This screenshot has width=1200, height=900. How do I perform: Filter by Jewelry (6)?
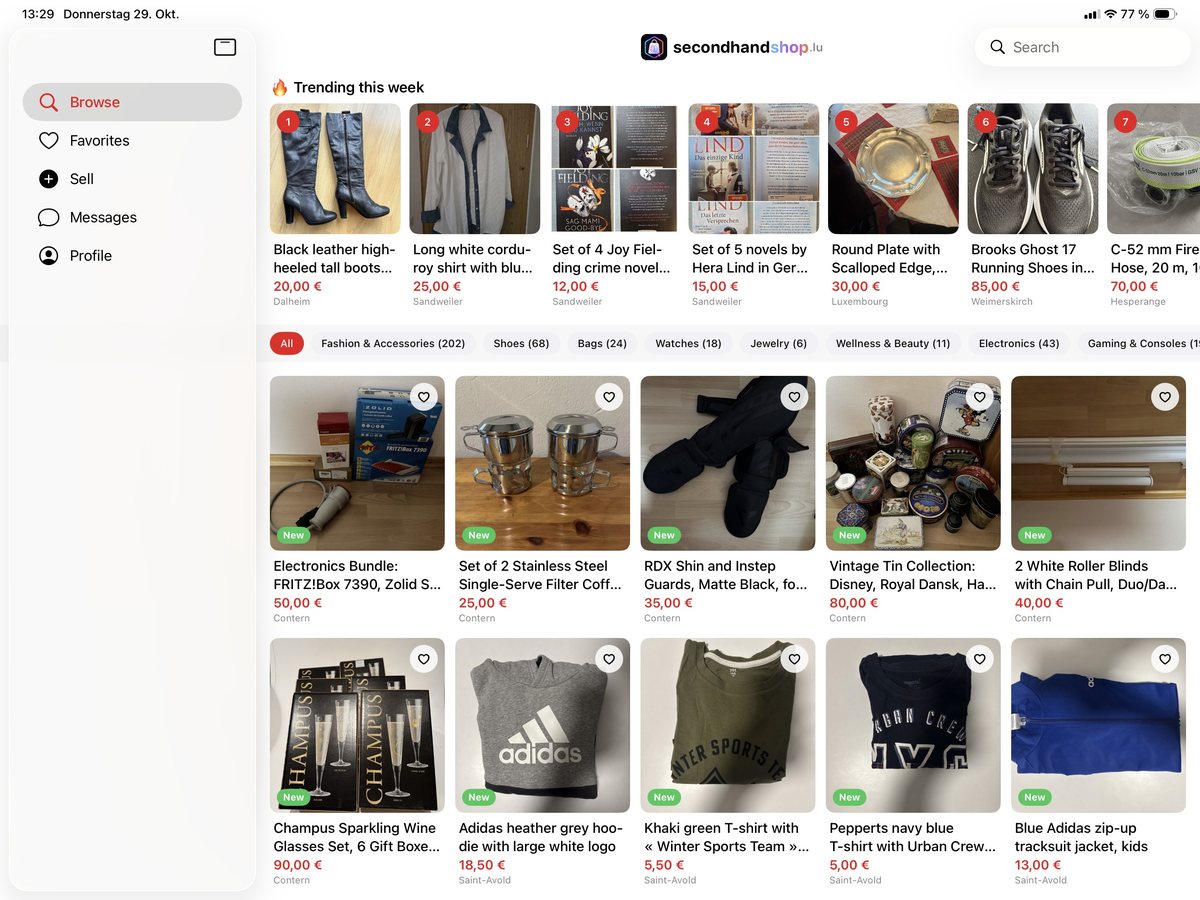(x=779, y=343)
